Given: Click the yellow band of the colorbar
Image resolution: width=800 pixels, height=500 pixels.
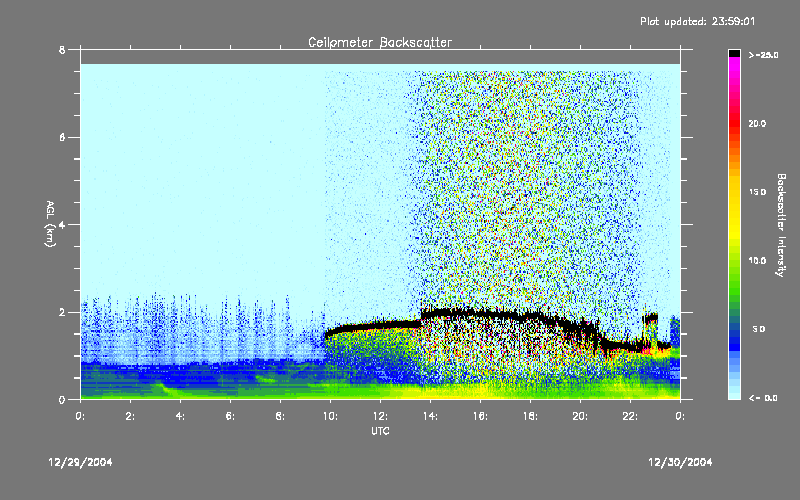Looking at the screenshot, I should [734, 214].
